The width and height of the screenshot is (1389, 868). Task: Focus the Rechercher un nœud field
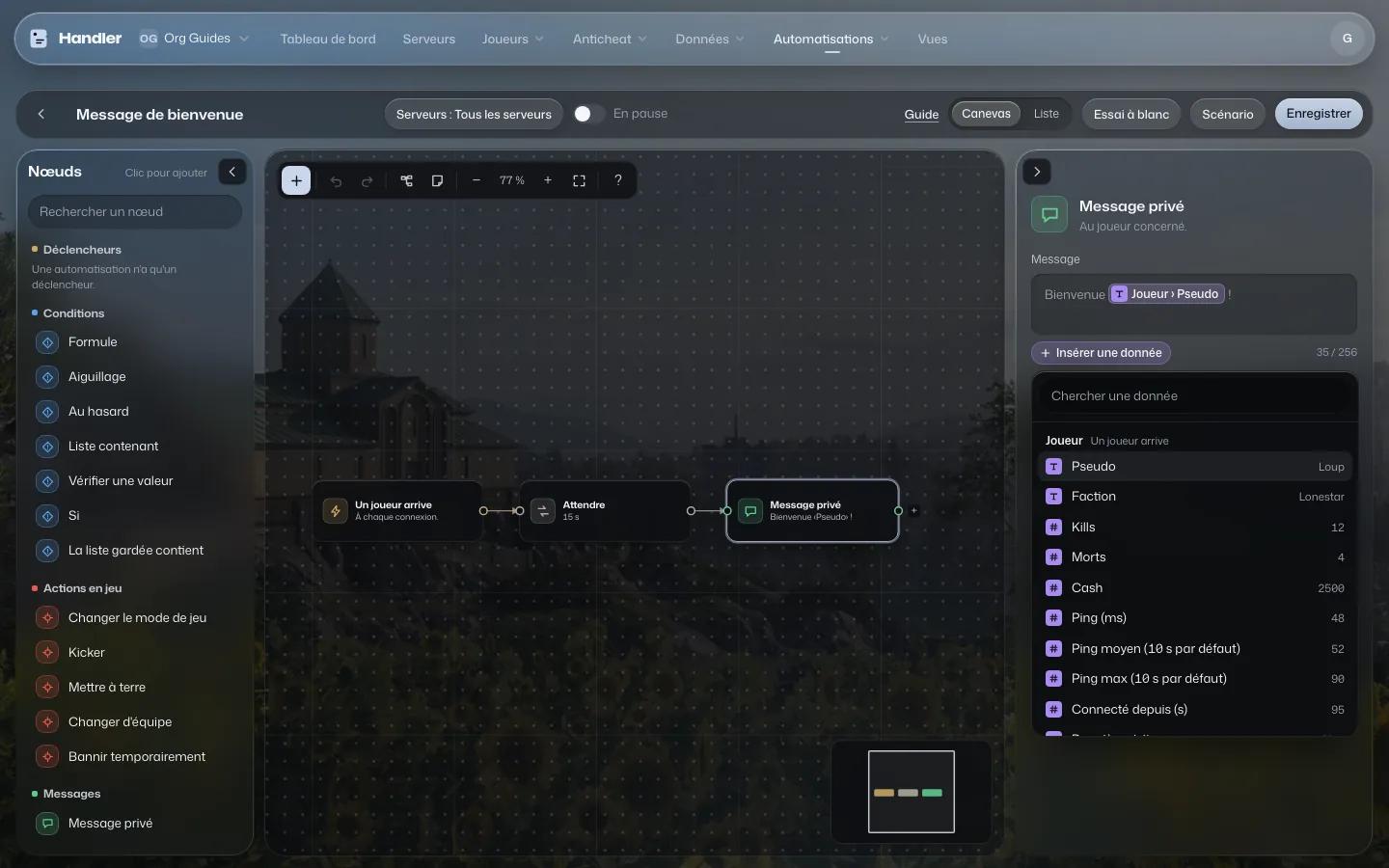135,212
